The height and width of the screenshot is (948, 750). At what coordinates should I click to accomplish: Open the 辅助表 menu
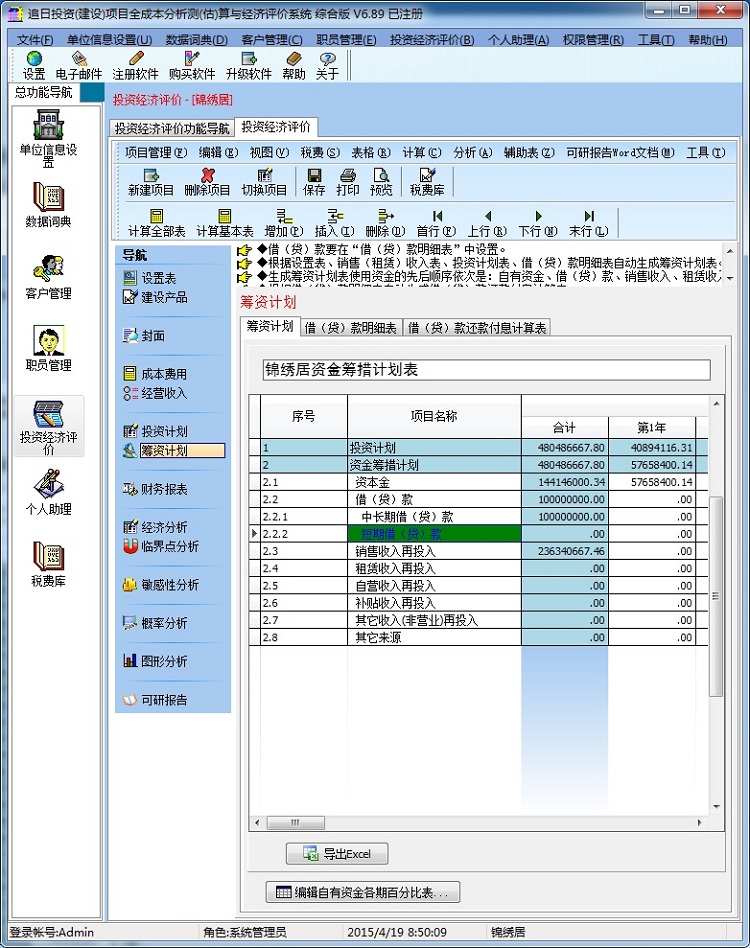[x=529, y=152]
